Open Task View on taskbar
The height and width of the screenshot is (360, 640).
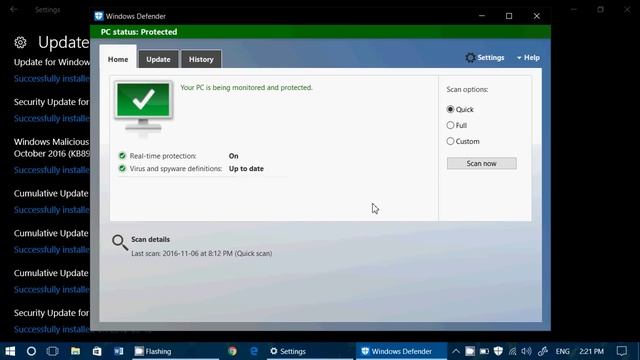click(53, 351)
